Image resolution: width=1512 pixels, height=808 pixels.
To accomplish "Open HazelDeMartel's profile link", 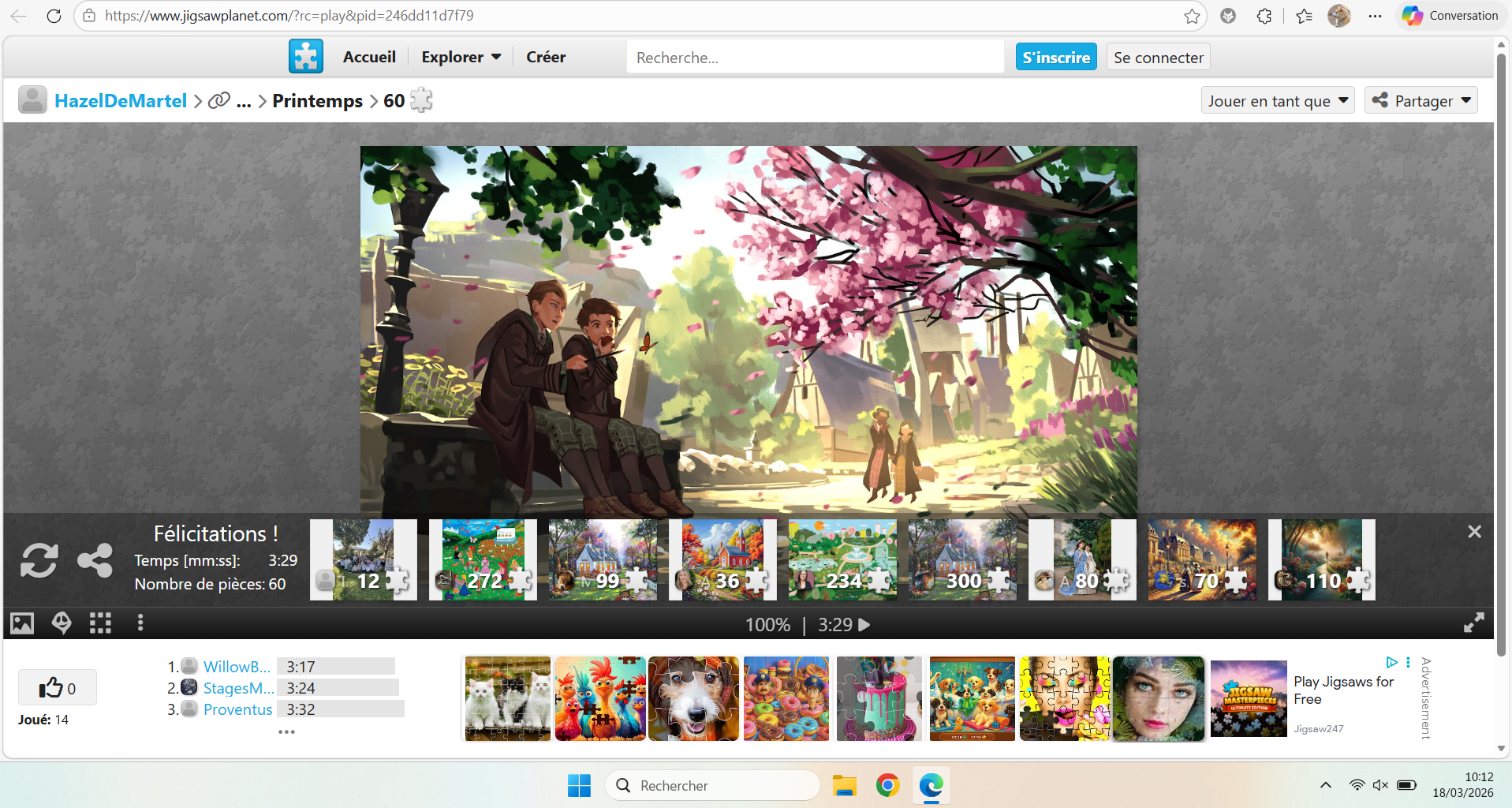I will 121,100.
